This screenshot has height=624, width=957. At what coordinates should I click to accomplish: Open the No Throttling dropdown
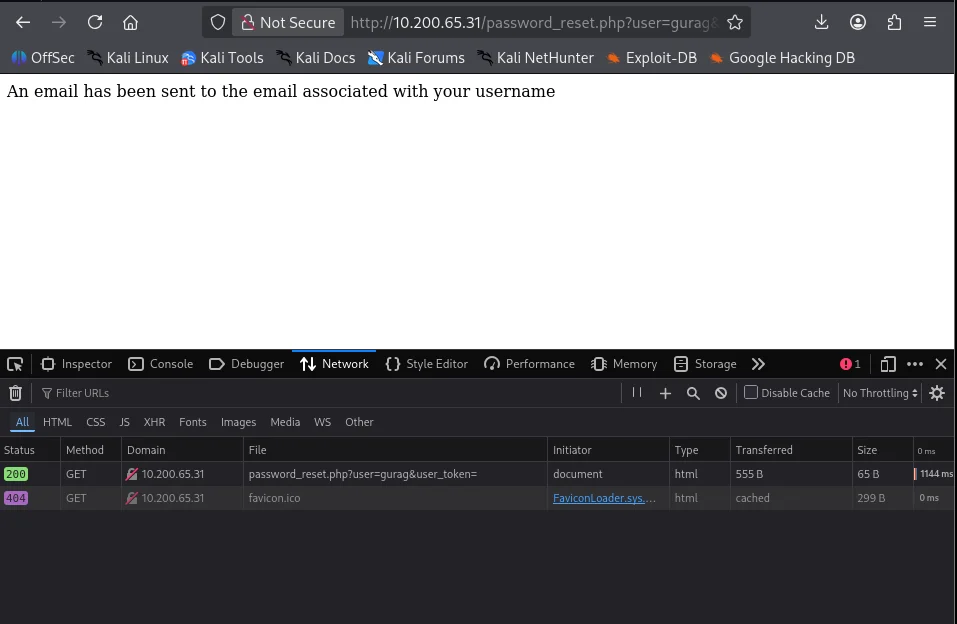[880, 393]
